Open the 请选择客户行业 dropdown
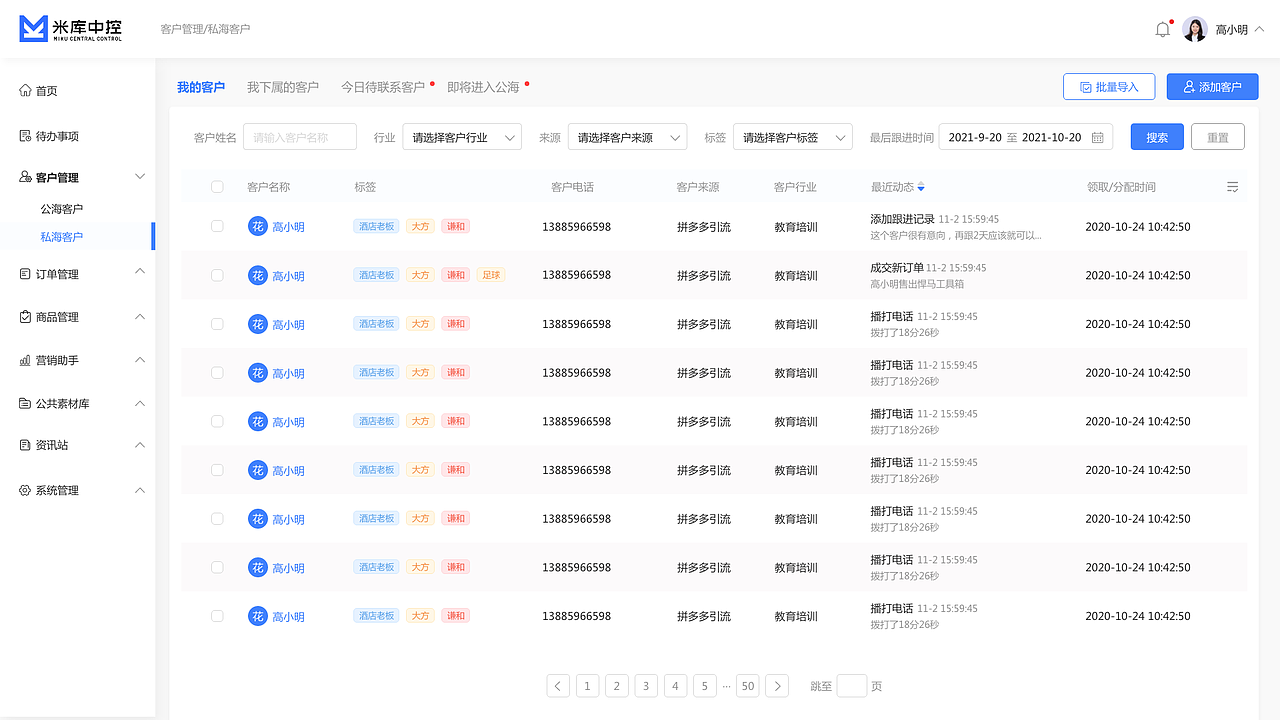This screenshot has width=1280, height=720. [462, 137]
